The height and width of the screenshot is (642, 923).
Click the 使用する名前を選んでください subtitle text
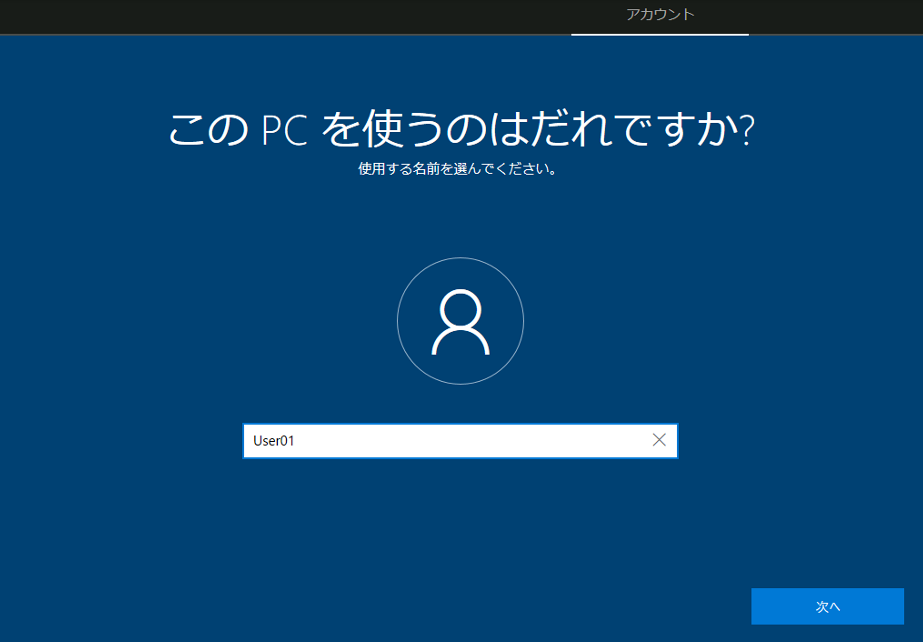tap(460, 169)
